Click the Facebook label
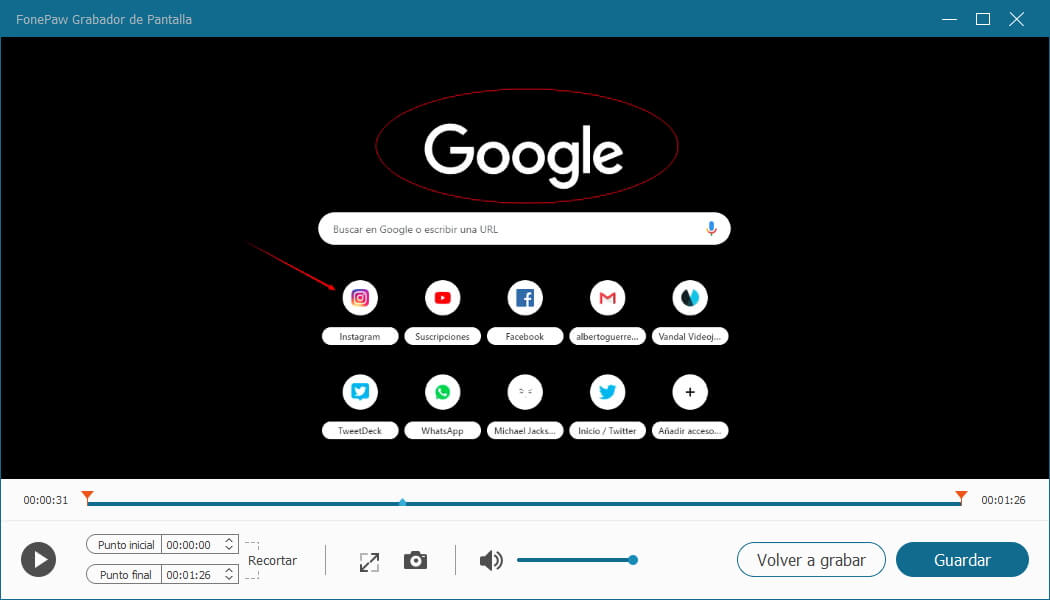 coord(524,336)
